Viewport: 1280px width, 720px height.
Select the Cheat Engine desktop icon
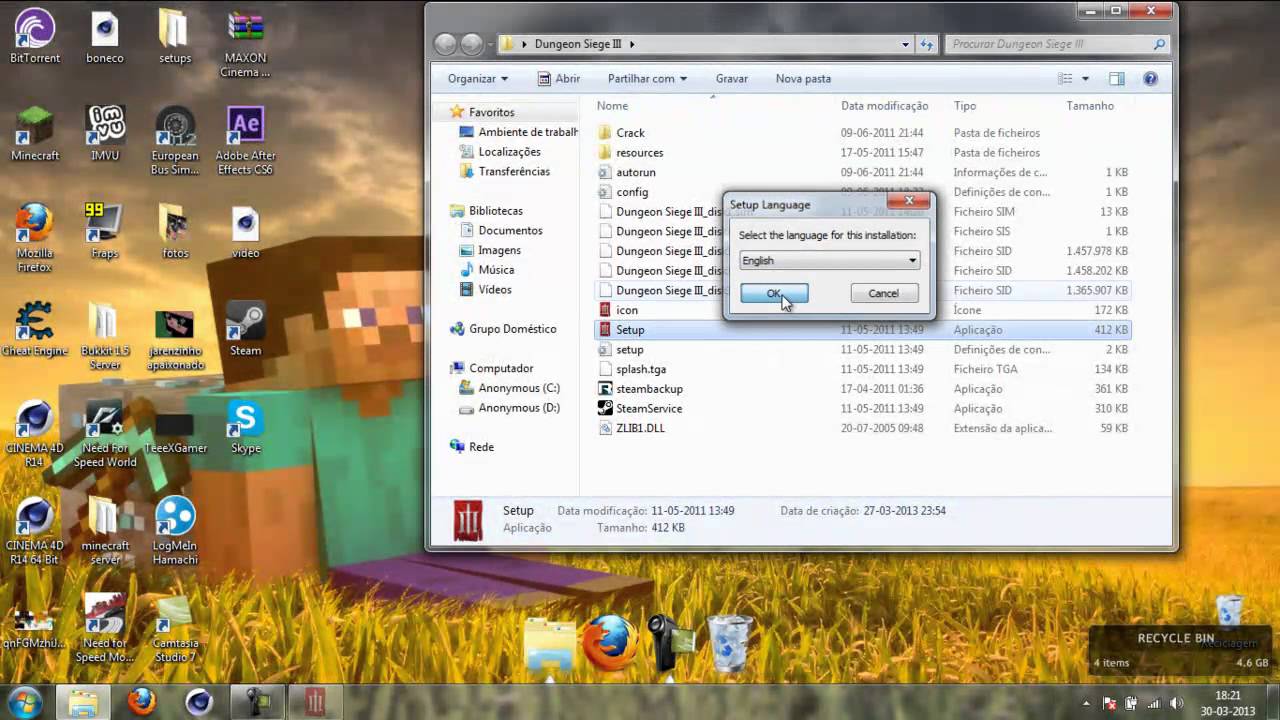coord(35,329)
